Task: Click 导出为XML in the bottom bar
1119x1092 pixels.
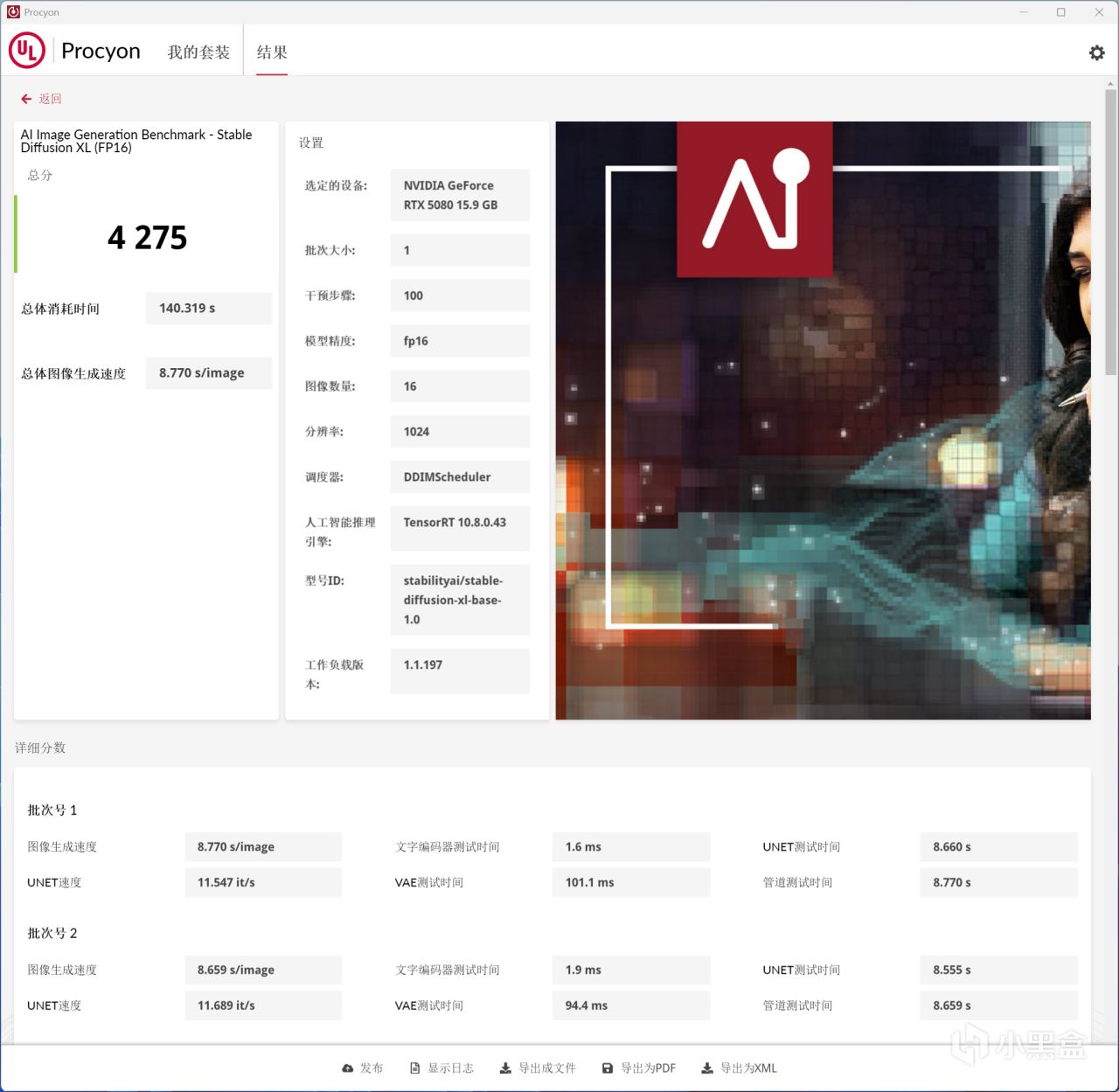Action: click(x=748, y=1068)
